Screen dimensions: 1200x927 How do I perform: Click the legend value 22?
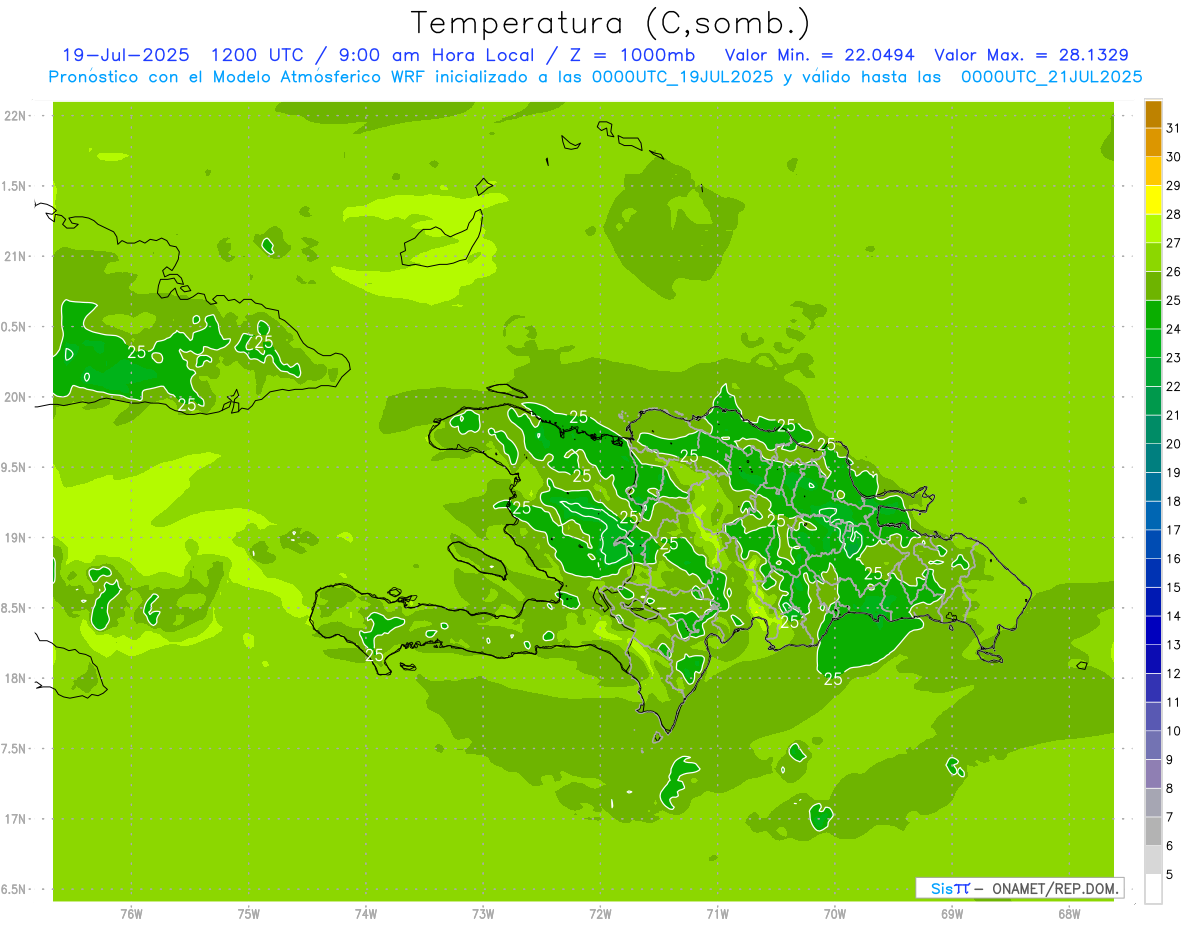1173,386
